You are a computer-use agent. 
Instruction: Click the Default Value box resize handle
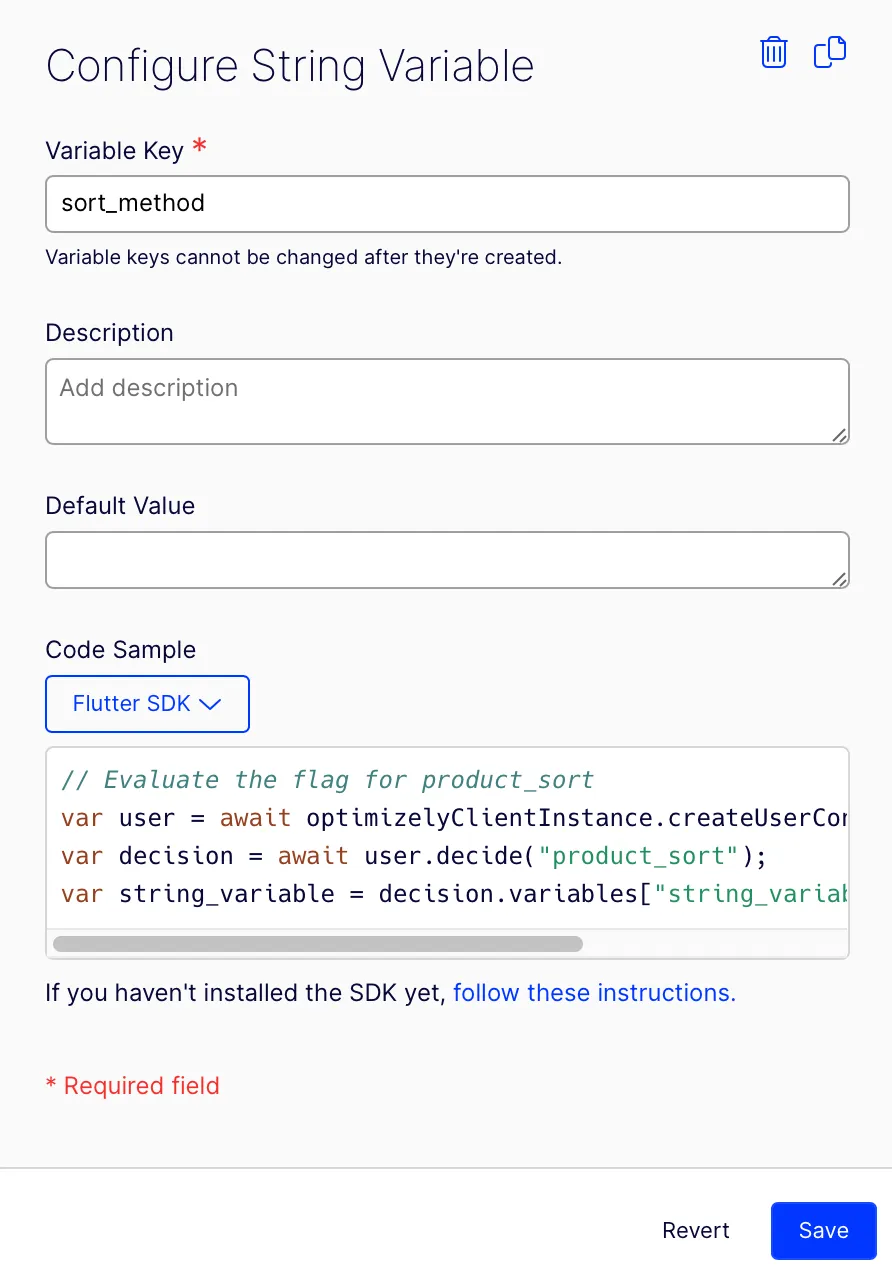click(839, 579)
